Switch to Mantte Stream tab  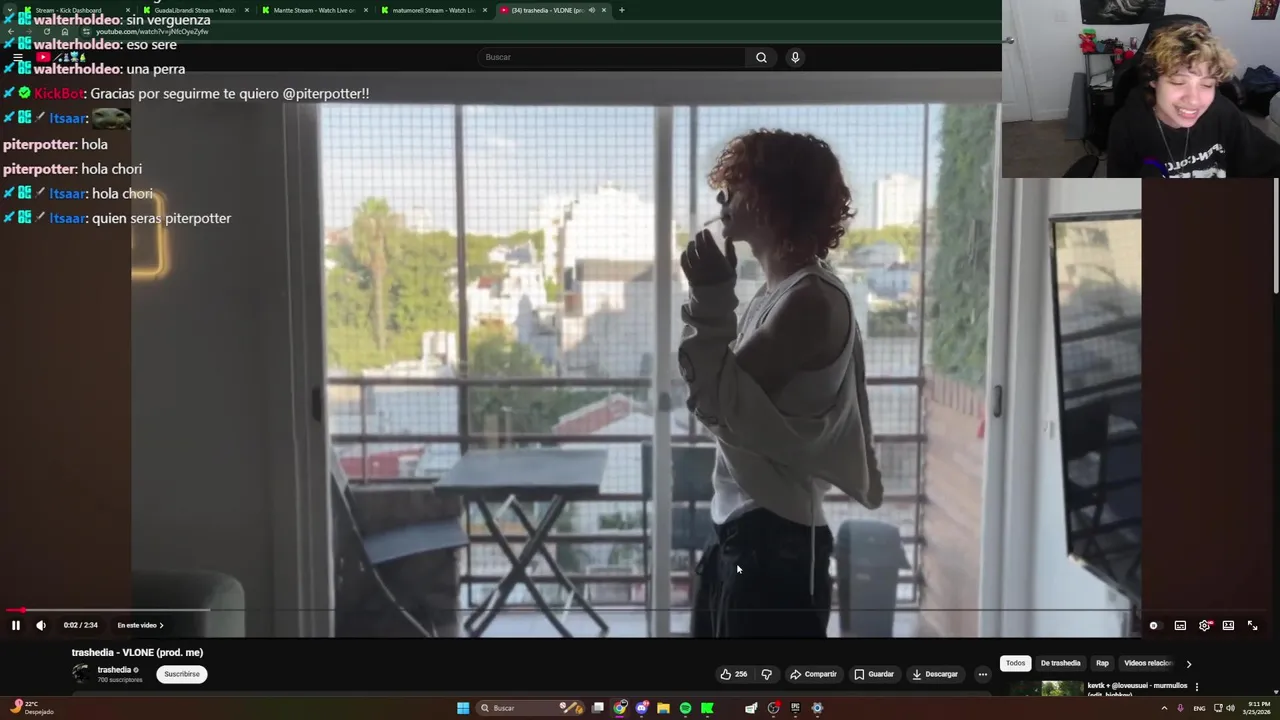click(314, 10)
